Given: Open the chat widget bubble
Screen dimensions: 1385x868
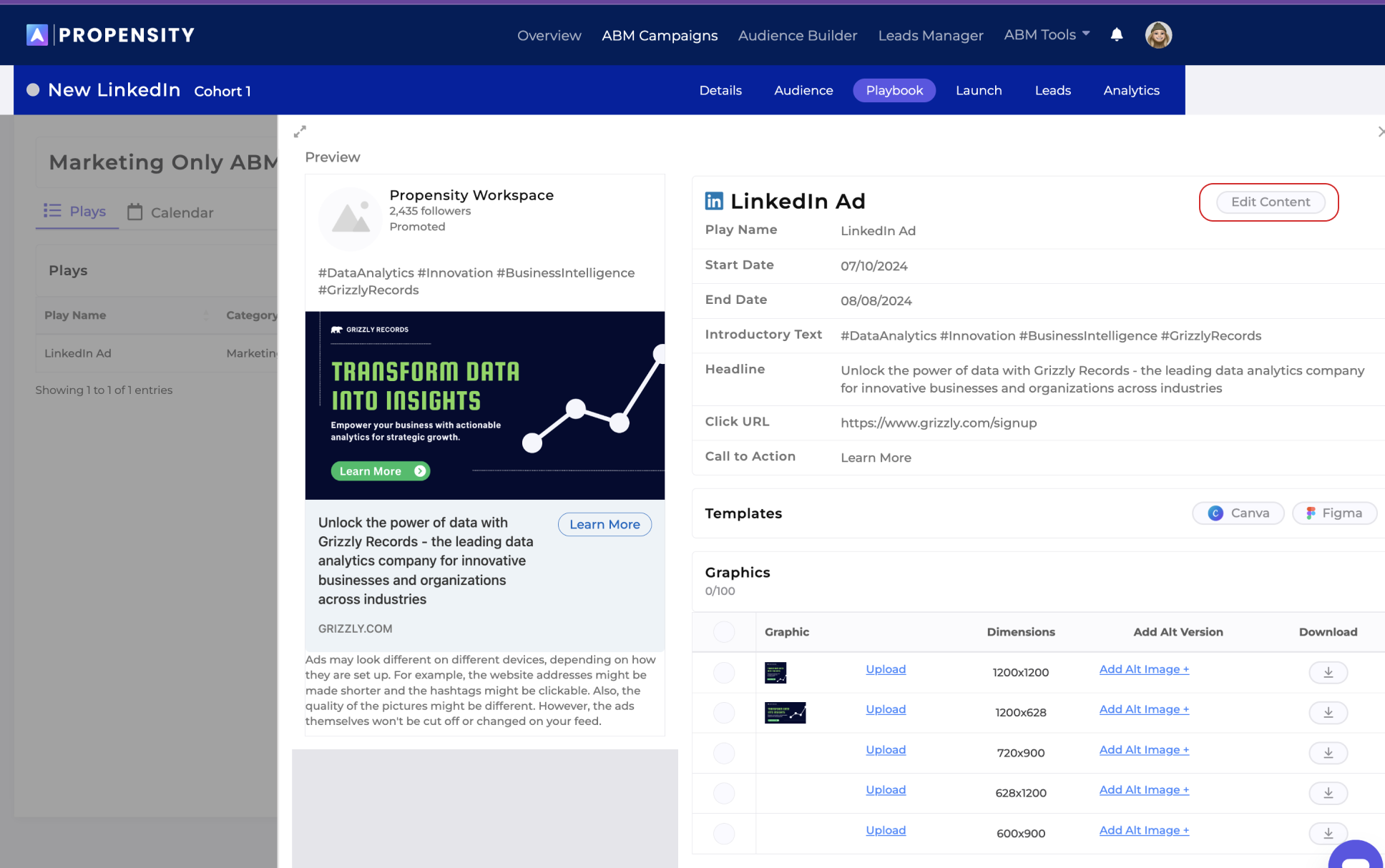Looking at the screenshot, I should (1356, 856).
